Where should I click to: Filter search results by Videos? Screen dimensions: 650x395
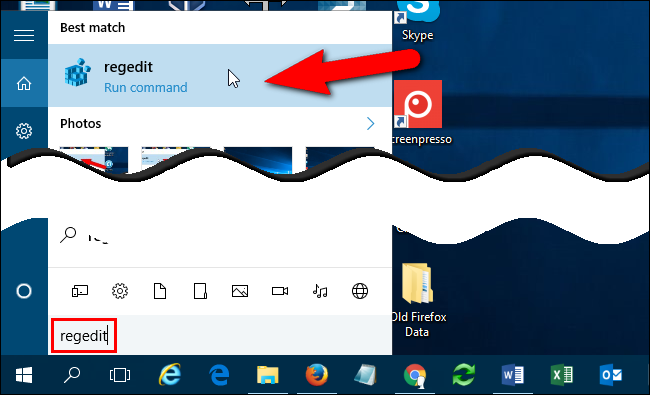pyautogui.click(x=280, y=291)
